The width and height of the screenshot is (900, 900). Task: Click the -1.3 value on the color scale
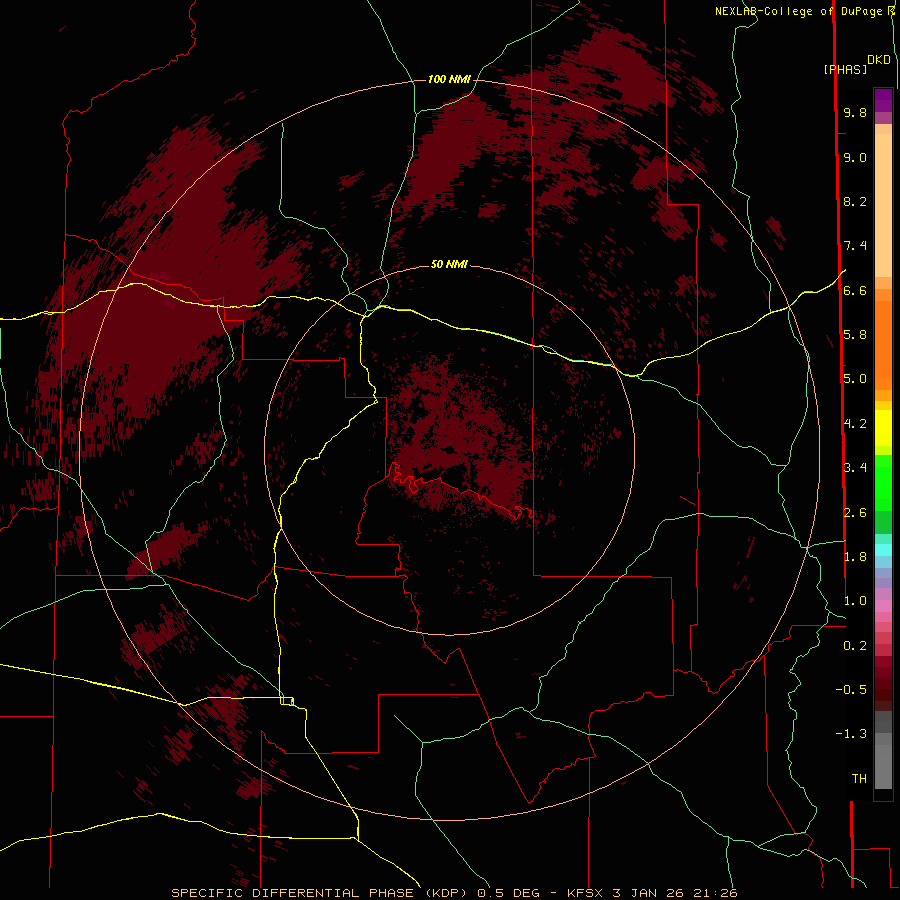(x=851, y=734)
